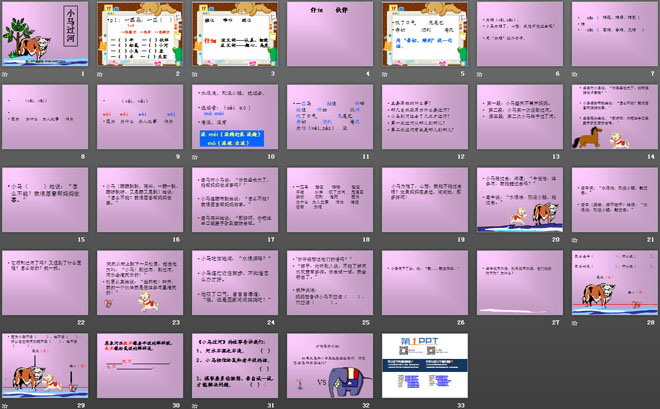Select slide 6 thumbnail
Image resolution: width=660 pixels, height=409 pixels.
click(x=520, y=34)
